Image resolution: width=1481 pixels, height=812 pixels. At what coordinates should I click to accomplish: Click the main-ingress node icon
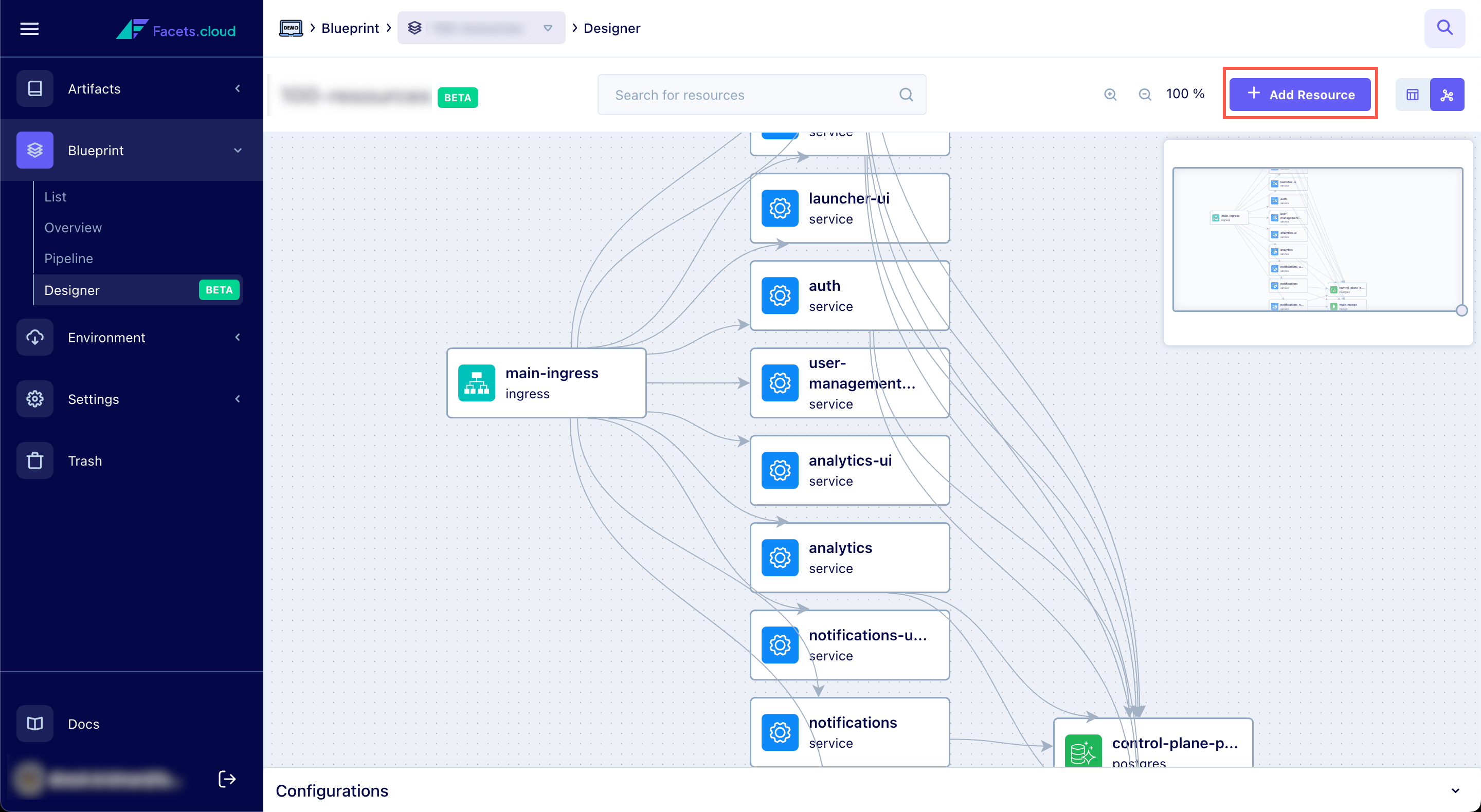(476, 383)
